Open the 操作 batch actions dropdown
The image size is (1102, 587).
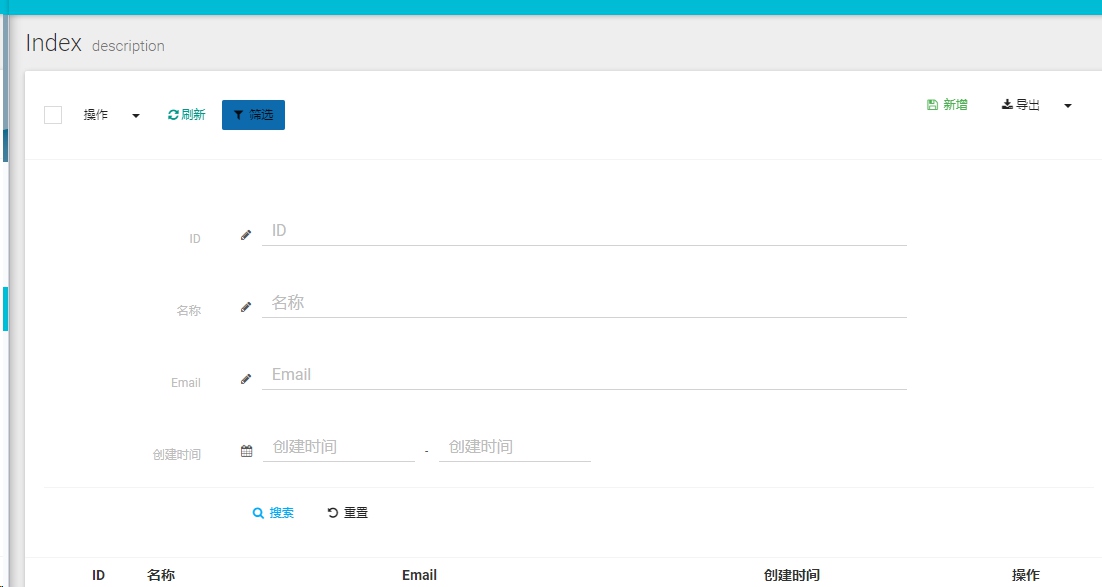[x=111, y=115]
